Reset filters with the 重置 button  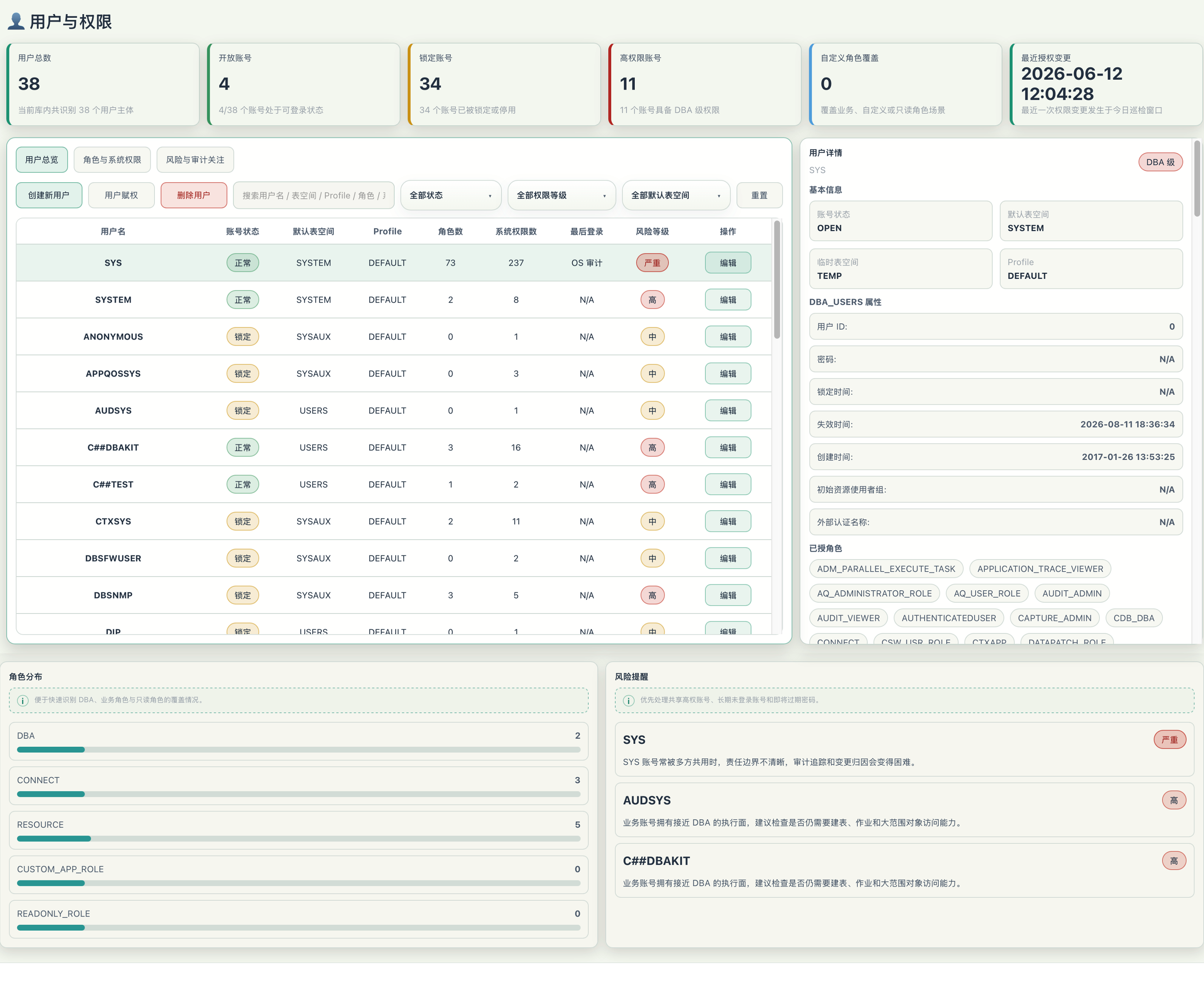pos(759,196)
